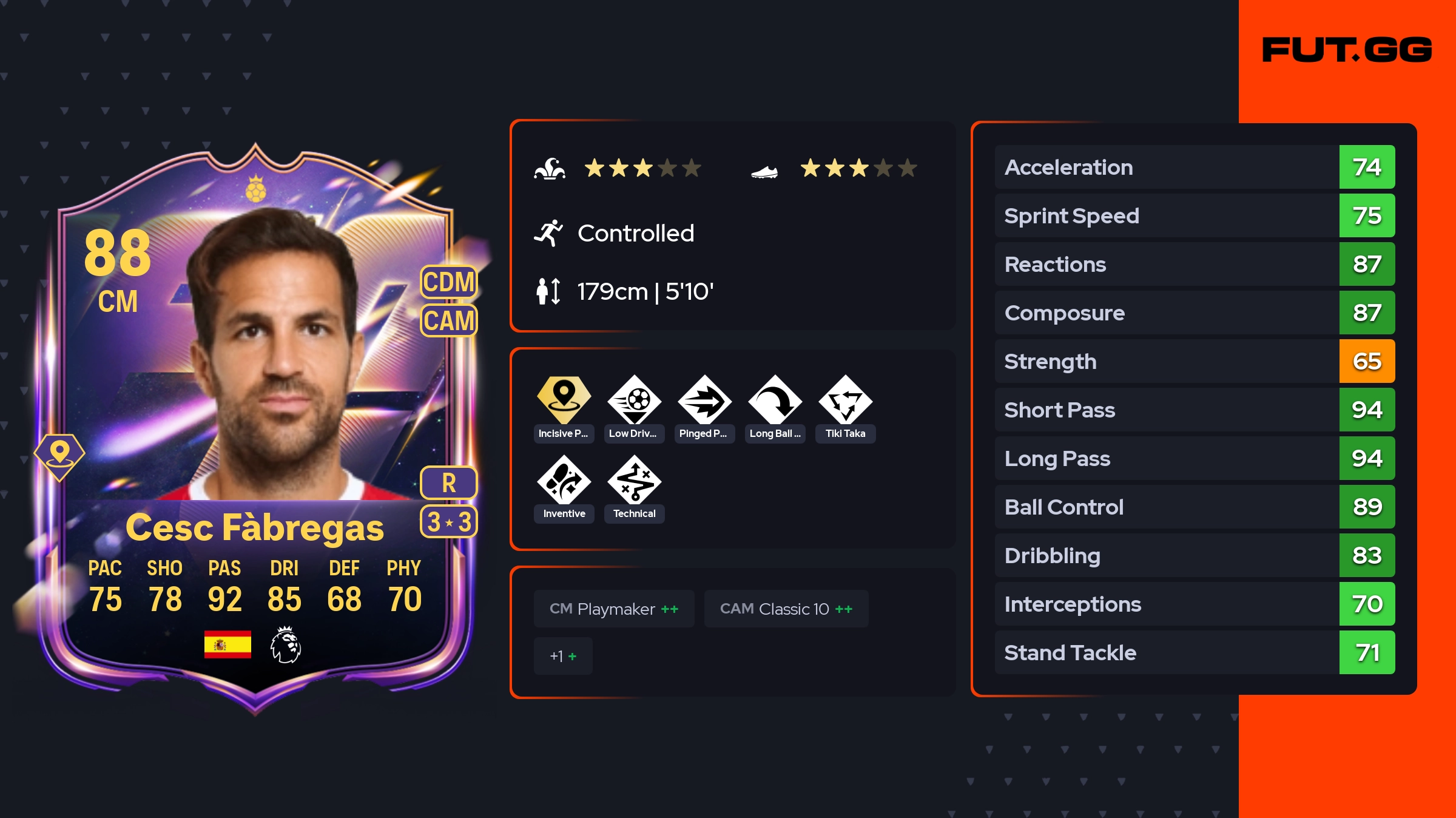Click the Tiki Taka playstyle icon

click(845, 400)
